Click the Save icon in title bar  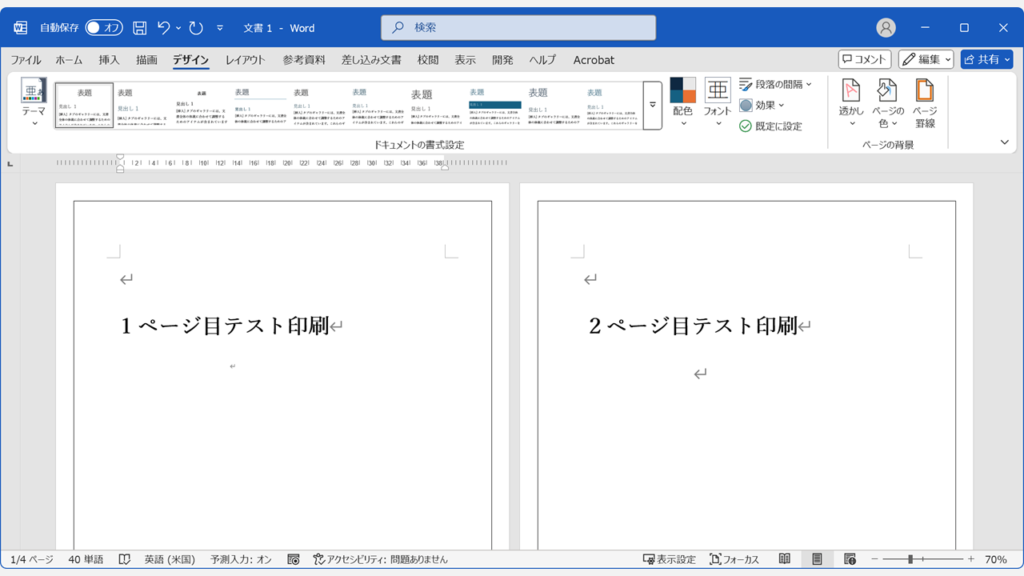[140, 27]
